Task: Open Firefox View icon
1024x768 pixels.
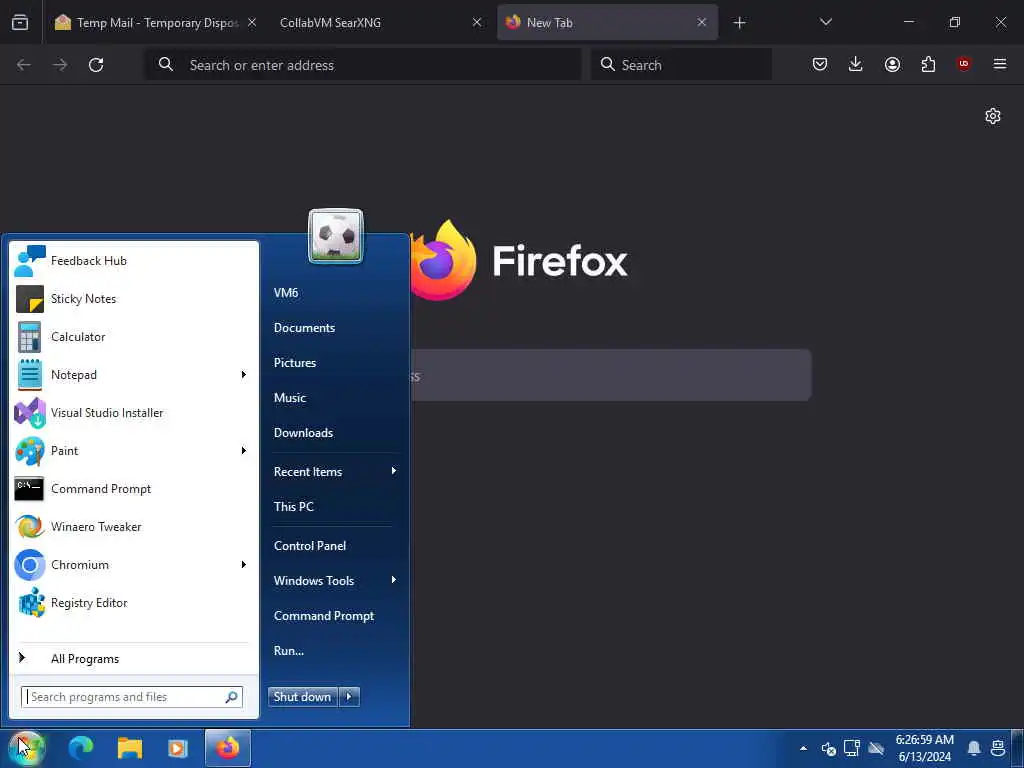Action: [20, 23]
